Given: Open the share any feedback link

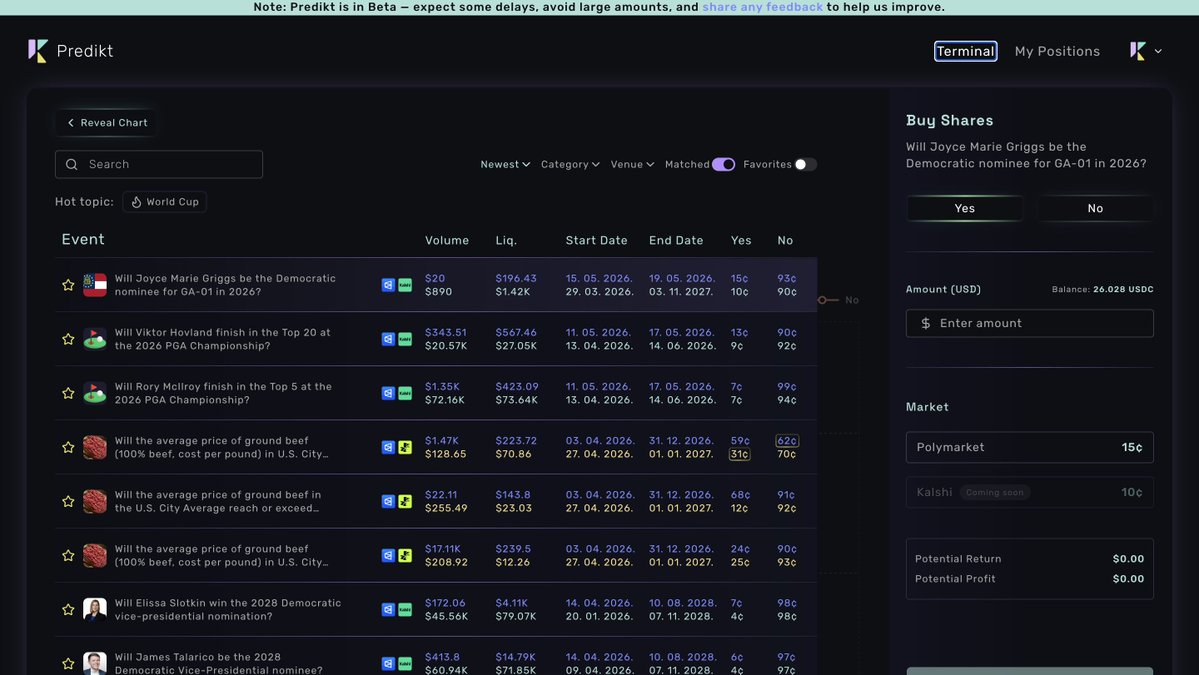Looking at the screenshot, I should pos(762,7).
